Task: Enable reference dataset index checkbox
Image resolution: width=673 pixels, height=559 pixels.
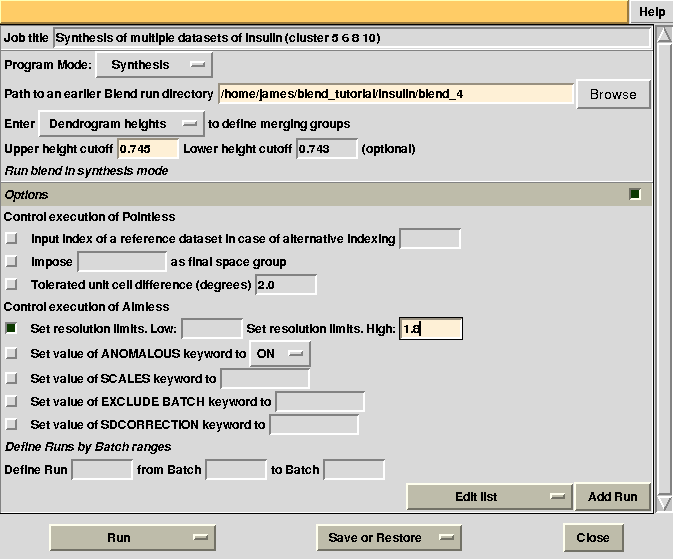Action: [12, 239]
